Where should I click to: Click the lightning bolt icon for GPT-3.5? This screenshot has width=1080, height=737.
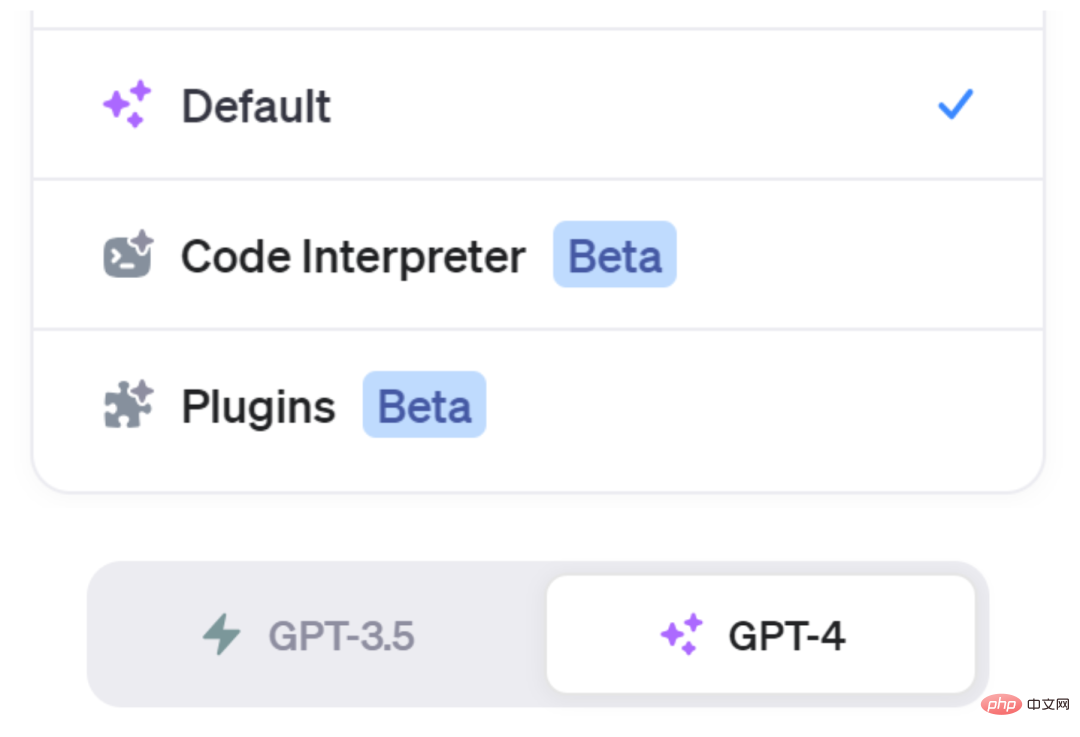click(222, 635)
